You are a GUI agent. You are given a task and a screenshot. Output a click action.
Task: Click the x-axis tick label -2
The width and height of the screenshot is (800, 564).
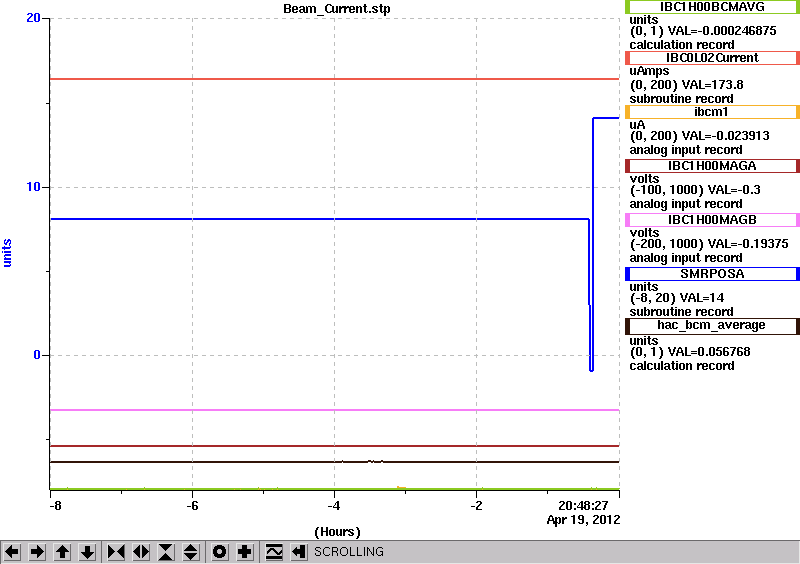pyautogui.click(x=476, y=506)
